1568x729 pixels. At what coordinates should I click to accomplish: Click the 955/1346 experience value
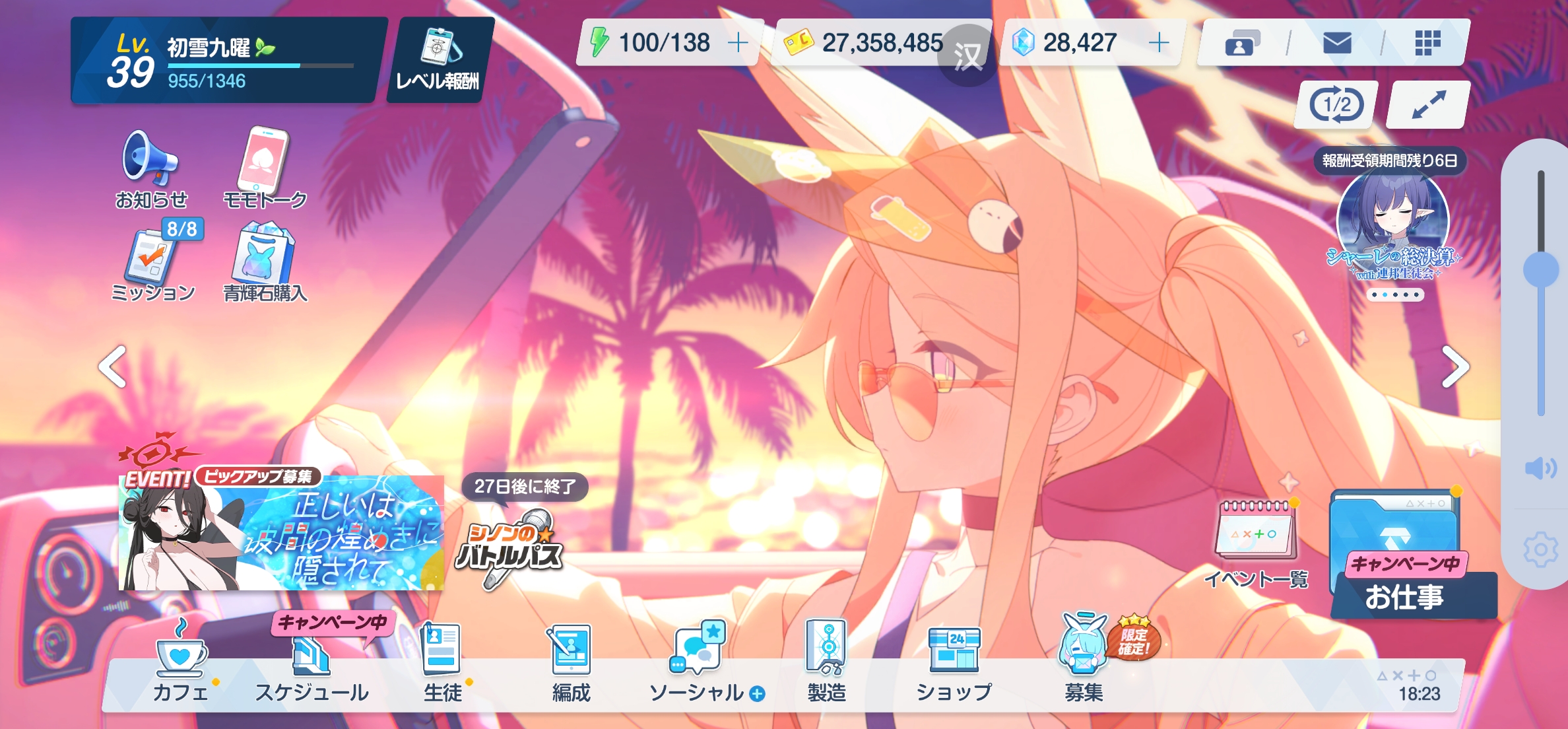point(207,81)
